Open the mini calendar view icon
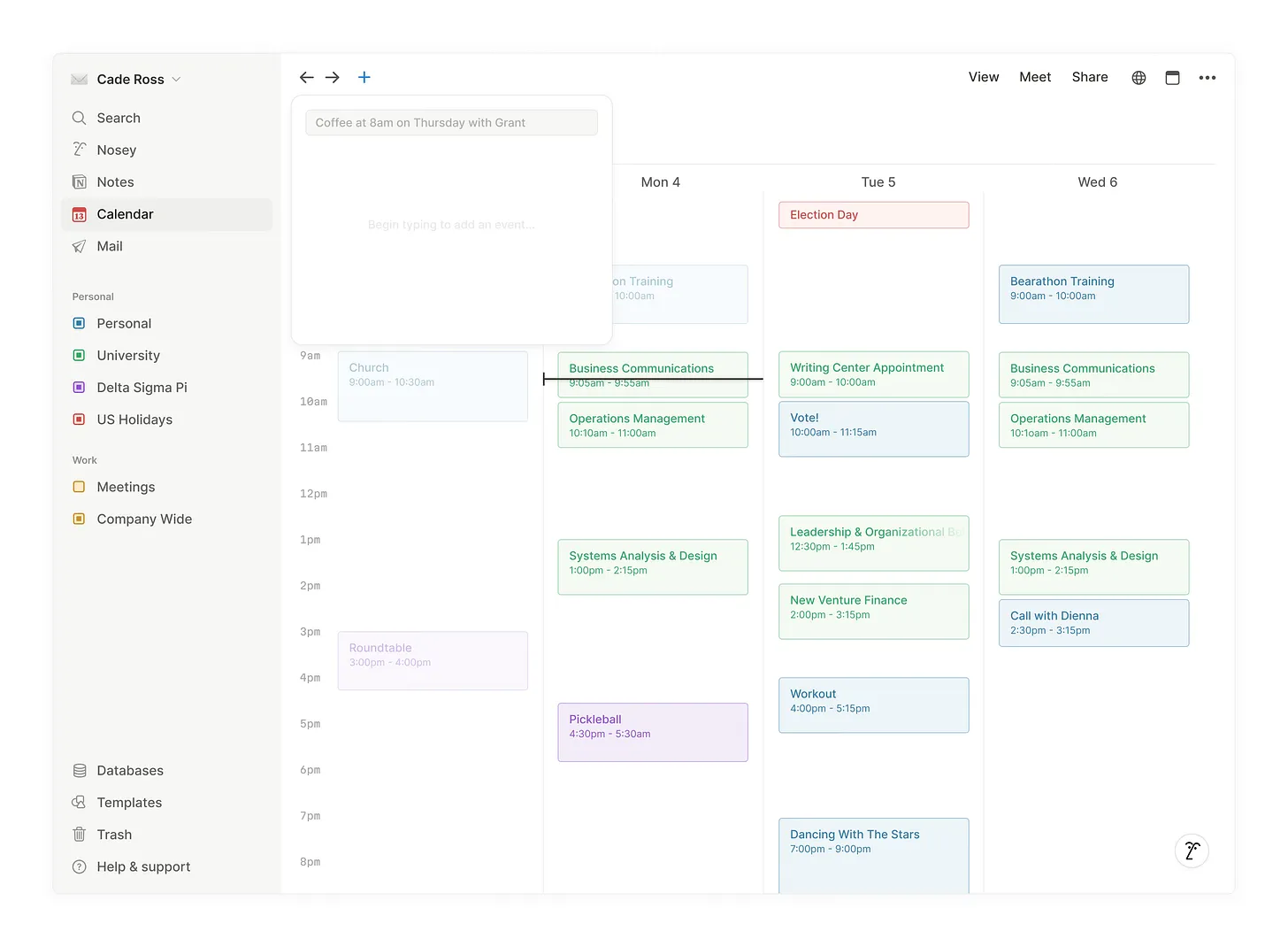 click(x=1172, y=77)
